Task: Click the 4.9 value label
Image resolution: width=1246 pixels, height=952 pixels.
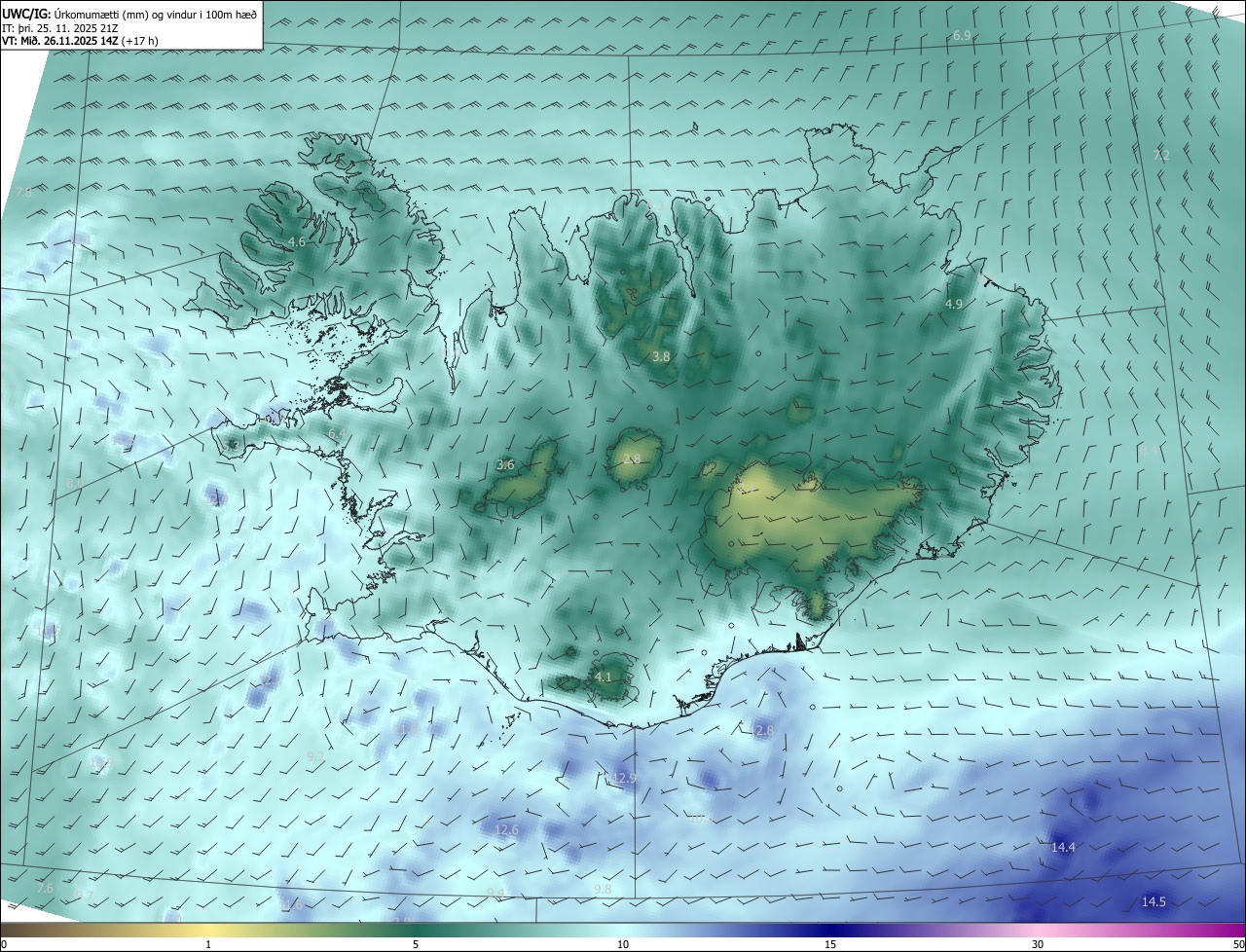Action: tap(954, 305)
